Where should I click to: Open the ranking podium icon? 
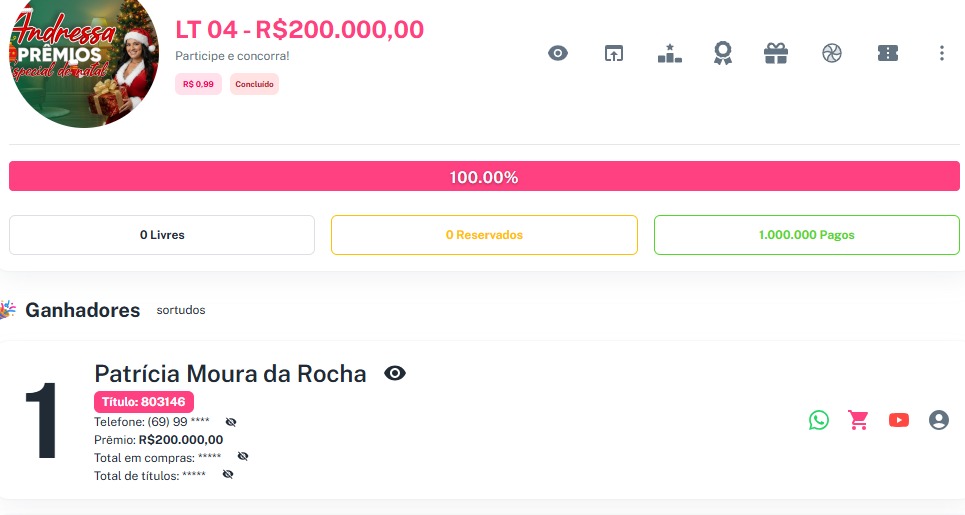tap(669, 53)
